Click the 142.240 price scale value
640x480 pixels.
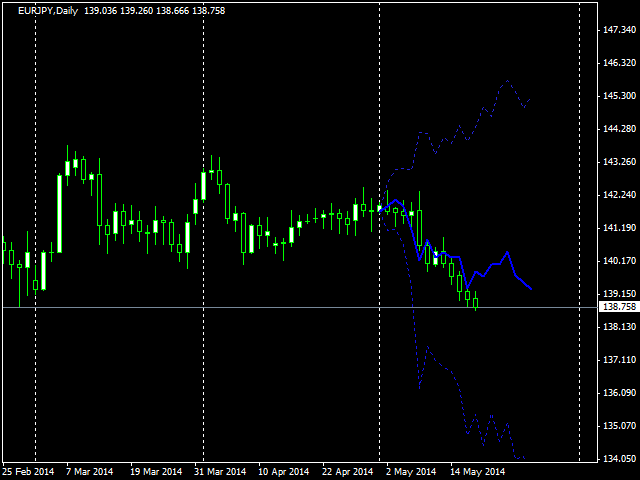619,195
